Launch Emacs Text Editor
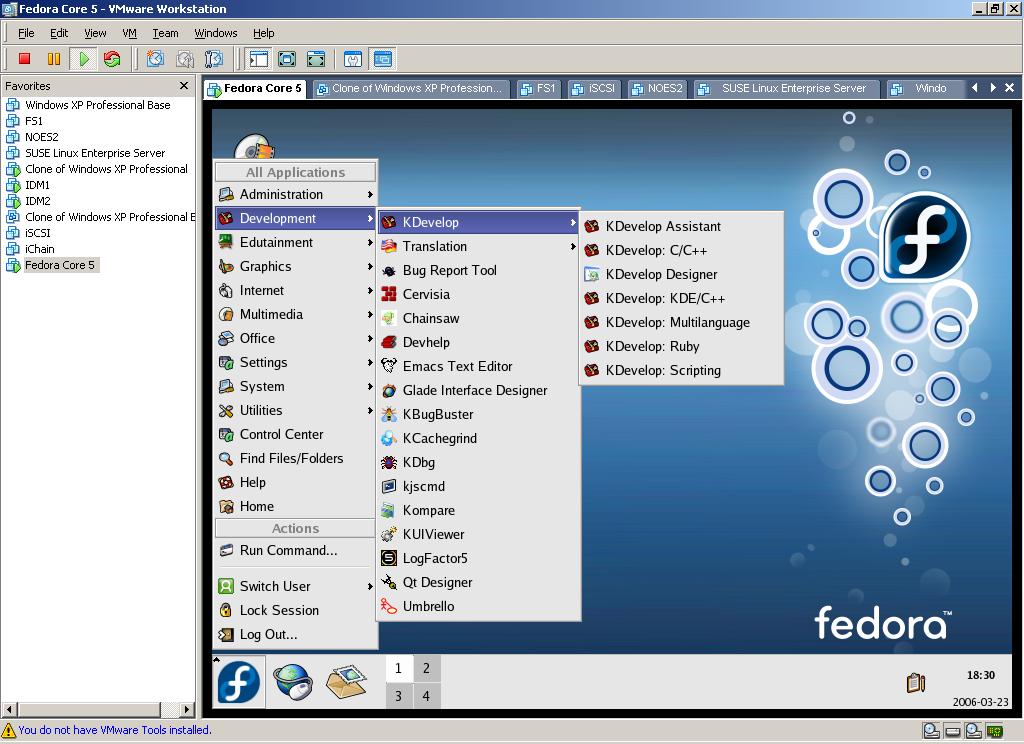Image resolution: width=1024 pixels, height=744 pixels. click(x=478, y=366)
